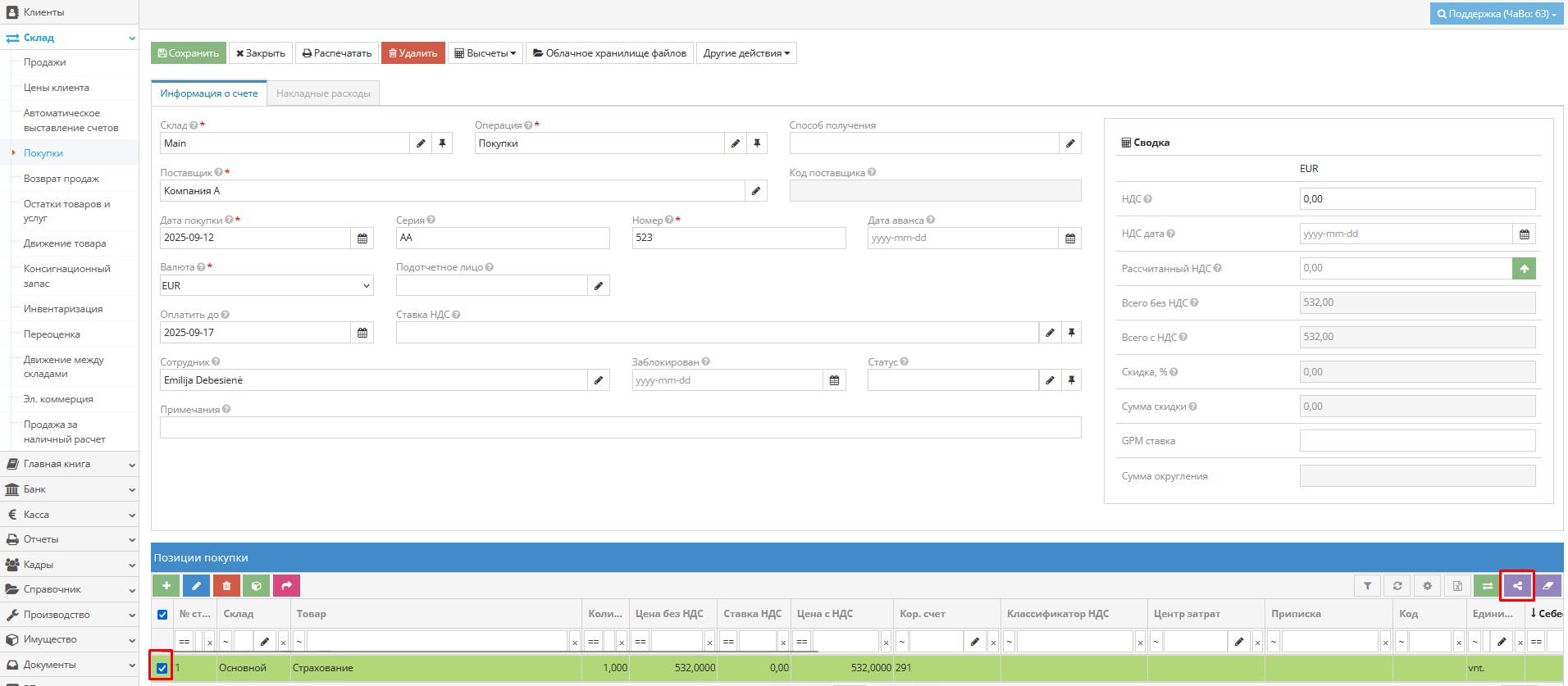Click green arrow button beside Рассчитанный НДС
The image size is (1568, 686).
[x=1524, y=268]
